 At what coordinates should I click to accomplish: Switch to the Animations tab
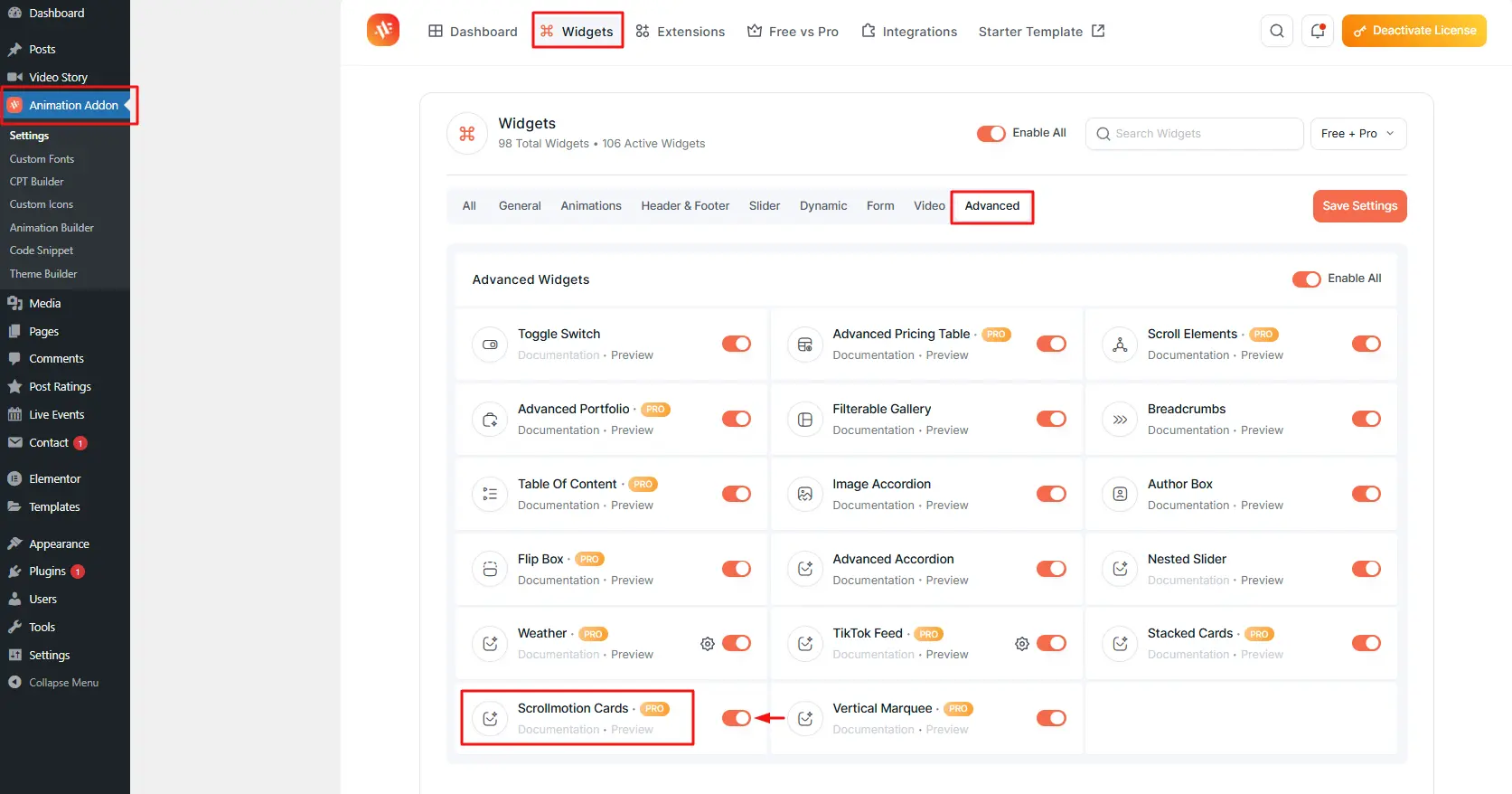(x=591, y=206)
